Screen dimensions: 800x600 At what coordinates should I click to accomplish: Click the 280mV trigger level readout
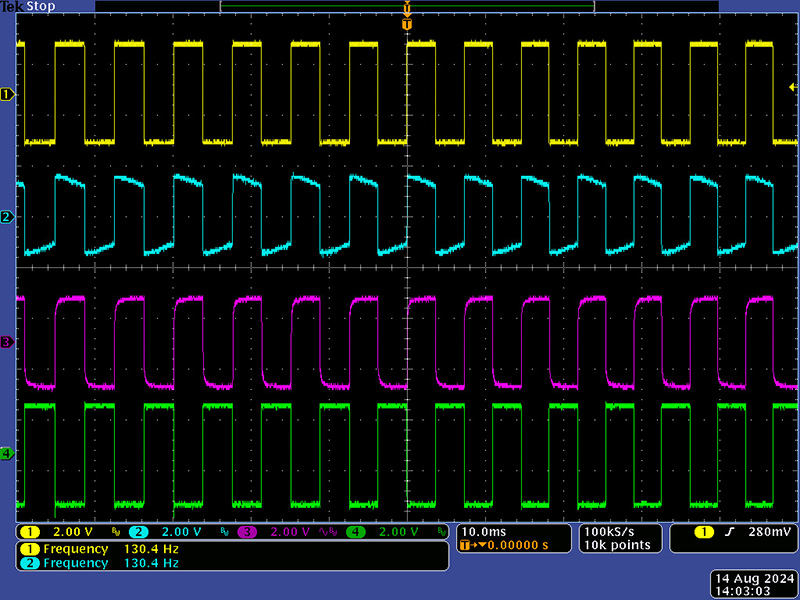(x=770, y=532)
